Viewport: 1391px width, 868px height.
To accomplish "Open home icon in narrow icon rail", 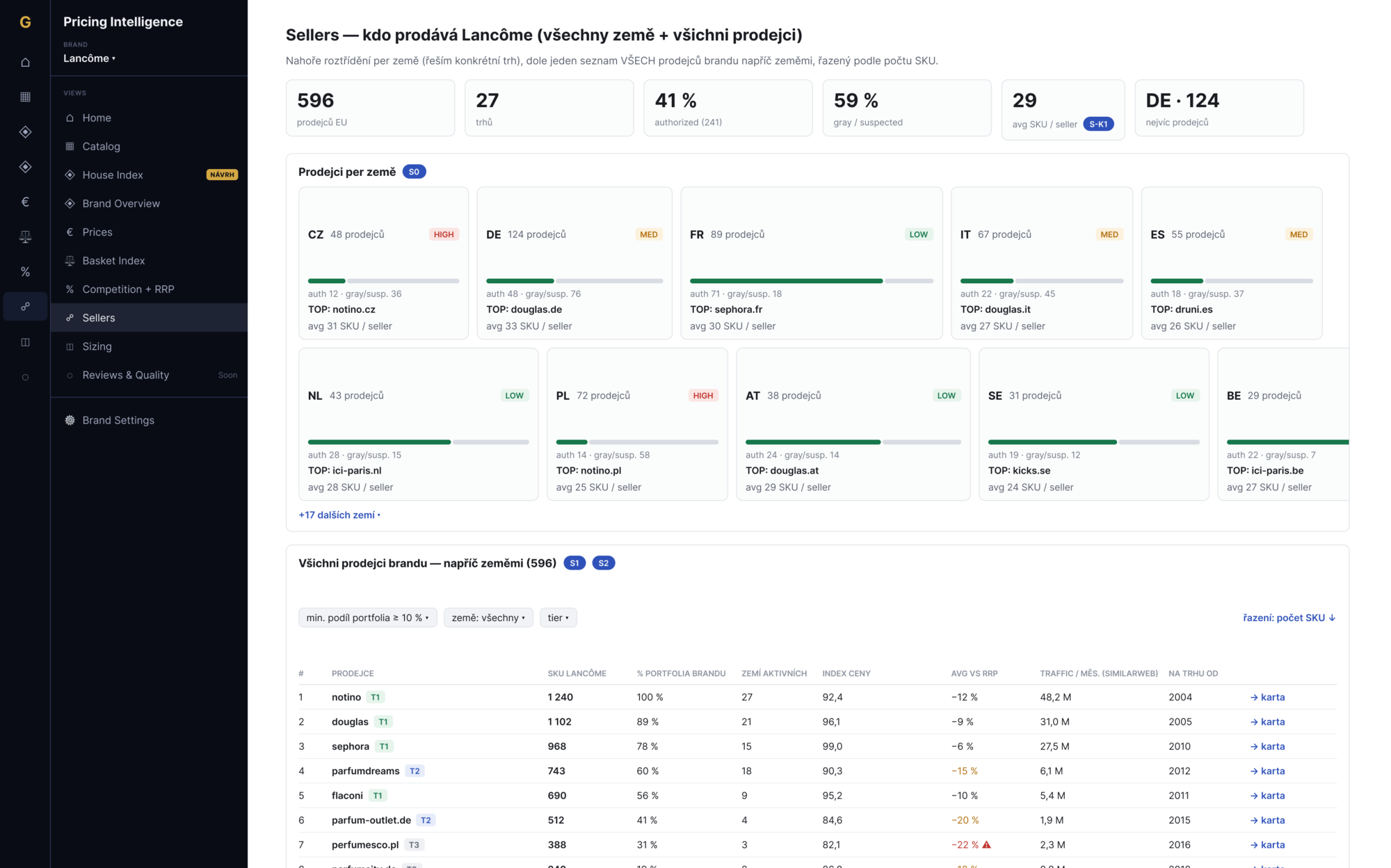I will pos(25,62).
